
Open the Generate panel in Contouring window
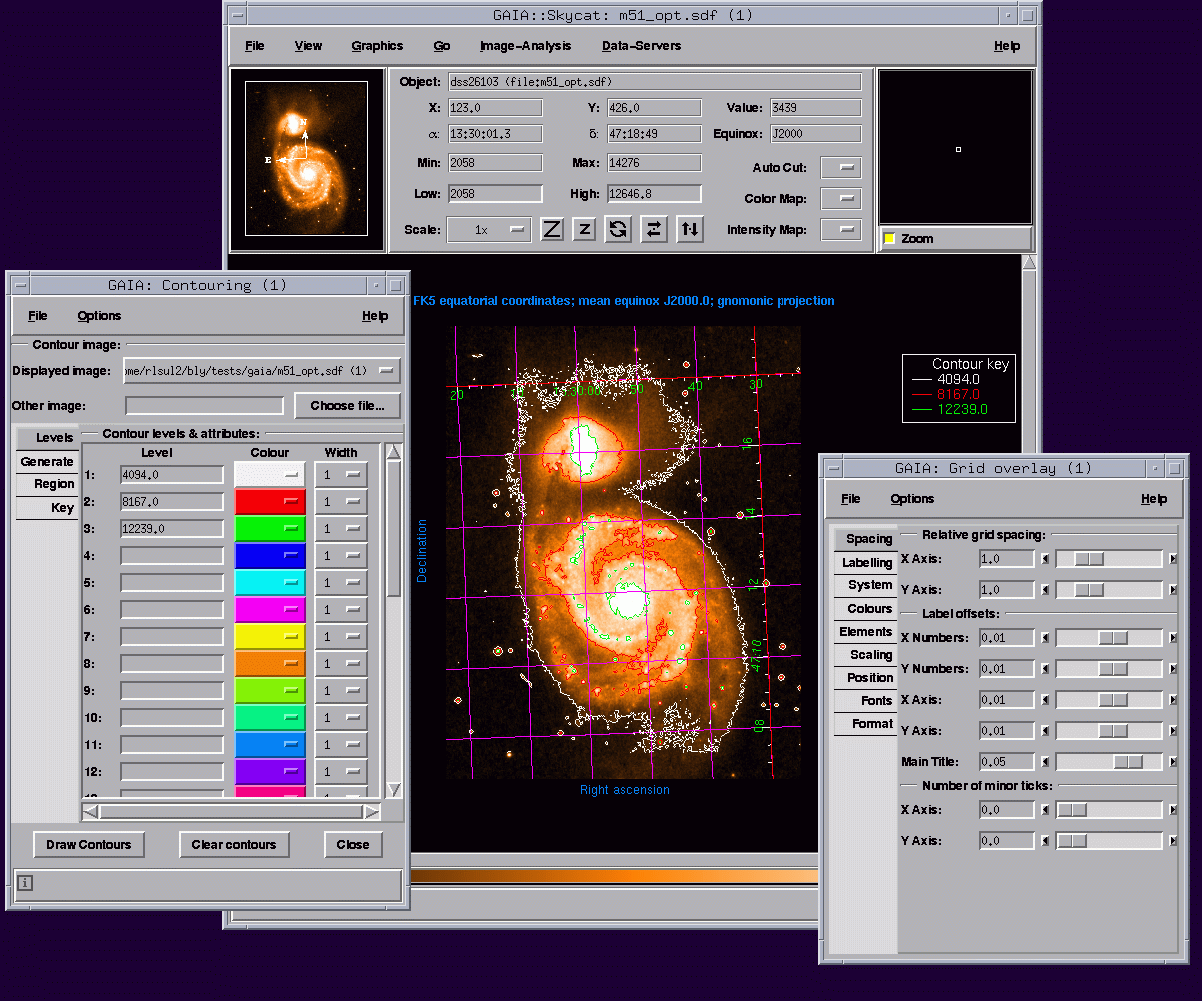(46, 461)
